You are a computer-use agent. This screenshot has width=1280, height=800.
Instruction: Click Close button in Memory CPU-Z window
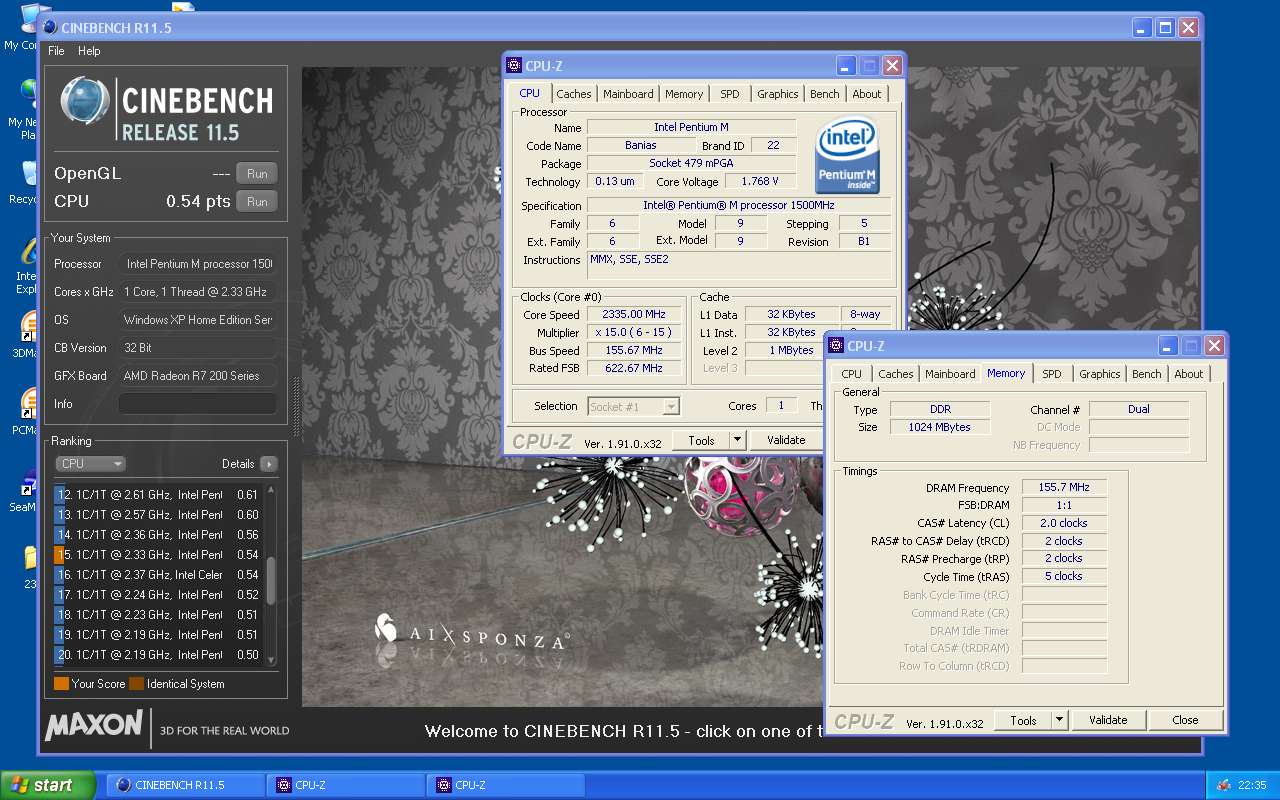pos(1186,720)
